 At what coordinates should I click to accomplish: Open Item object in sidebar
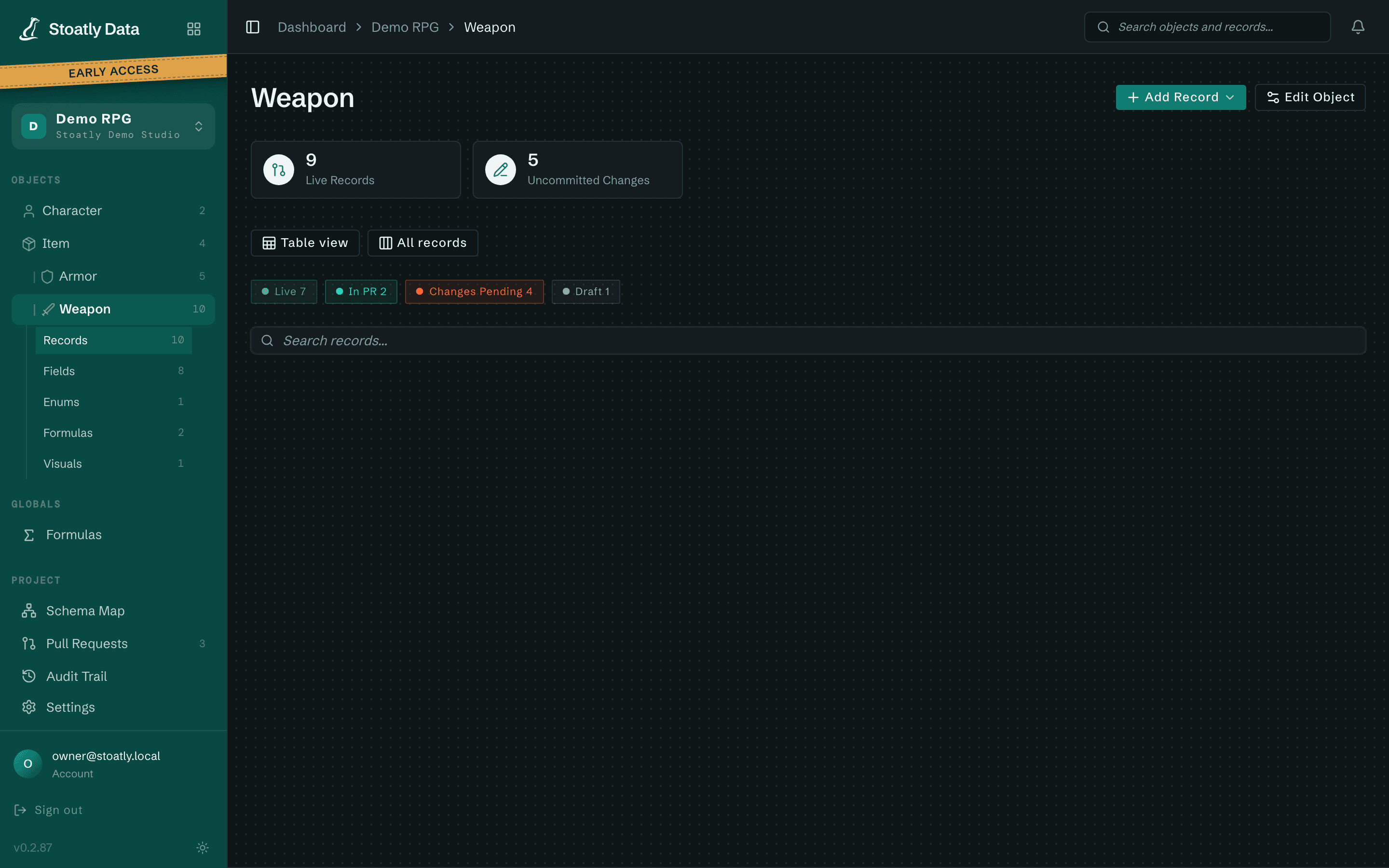(113, 244)
